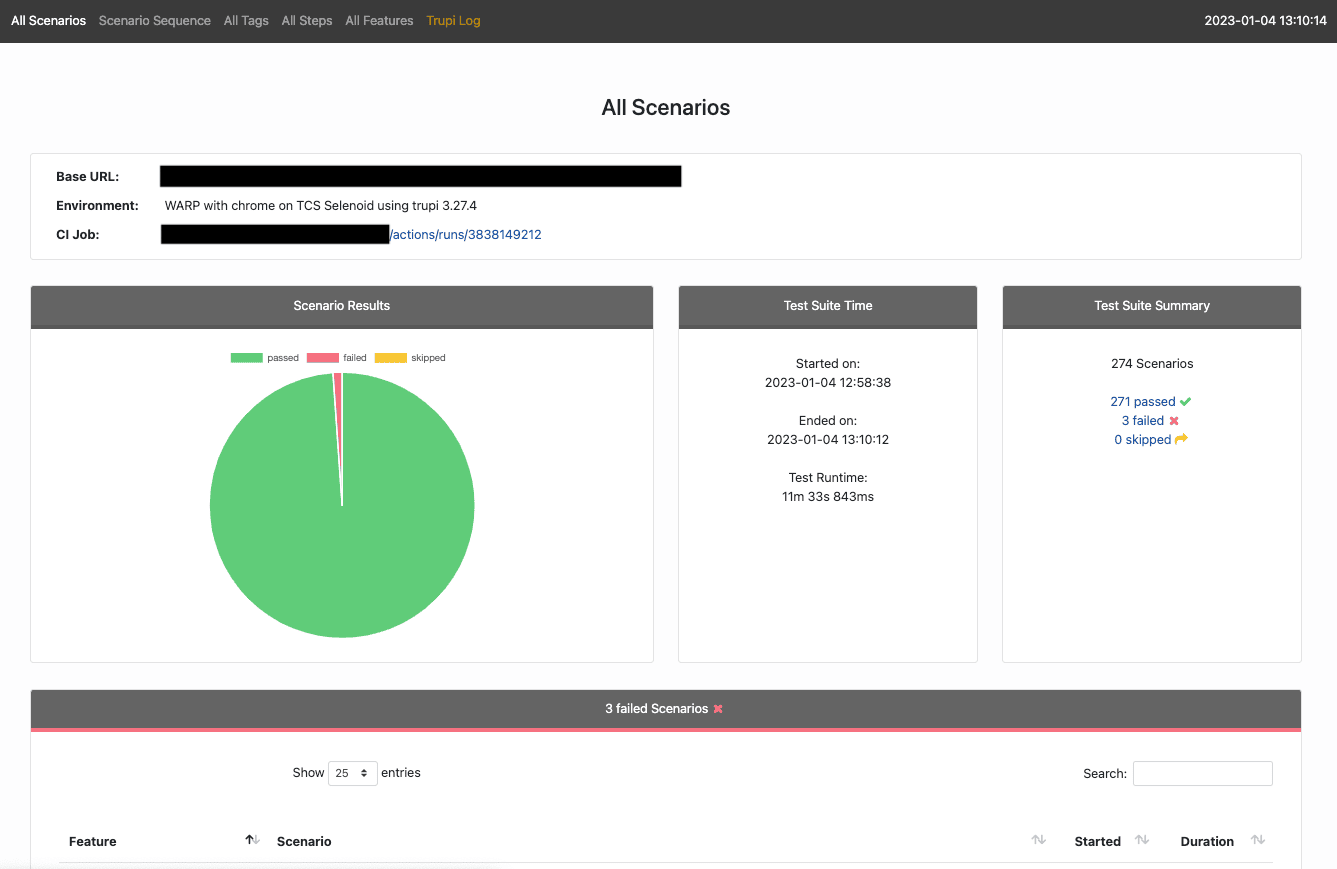Image resolution: width=1337 pixels, height=869 pixels.
Task: Go to the All Features page
Action: pyautogui.click(x=379, y=20)
